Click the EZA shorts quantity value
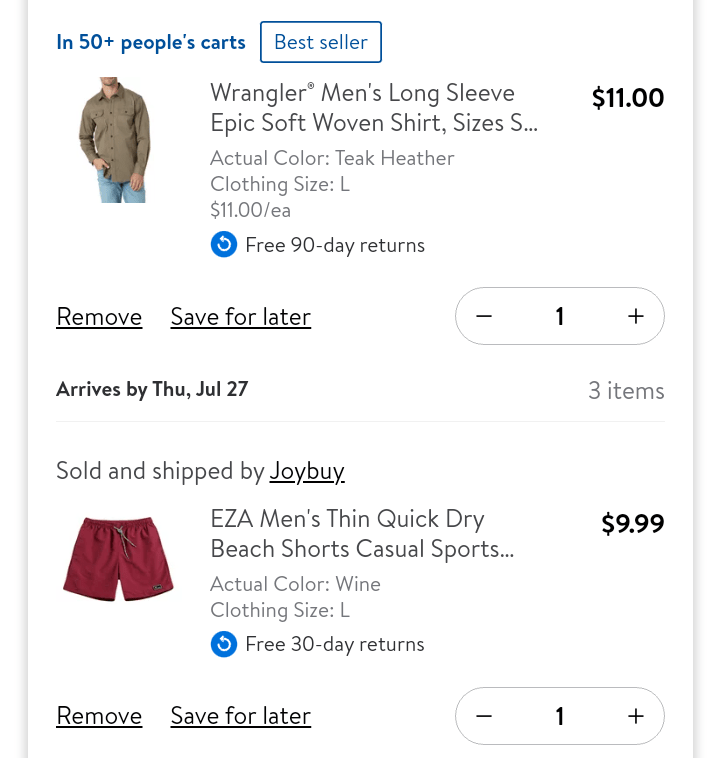Viewport: 720px width, 758px height. (560, 716)
